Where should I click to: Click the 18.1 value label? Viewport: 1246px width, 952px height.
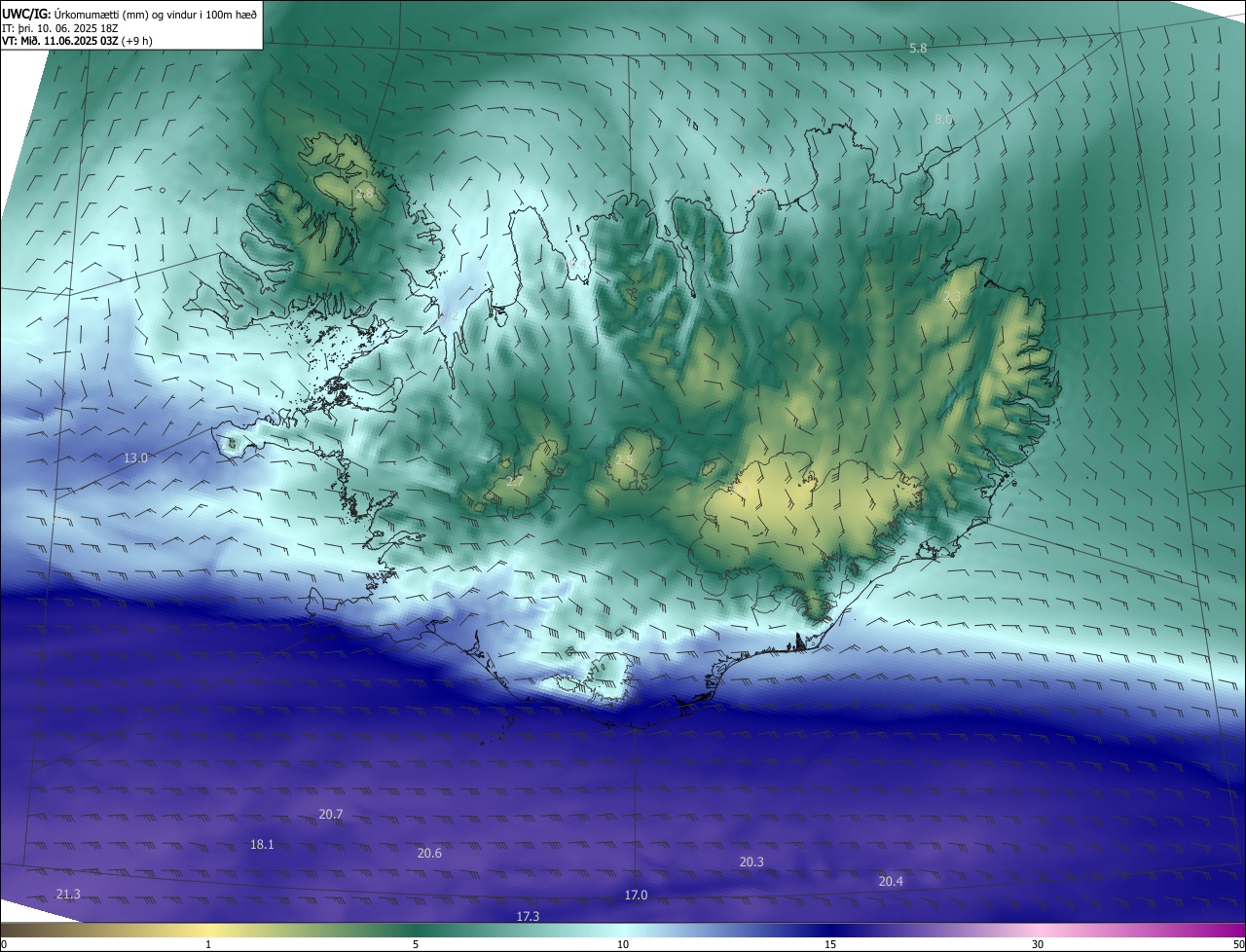pyautogui.click(x=262, y=844)
